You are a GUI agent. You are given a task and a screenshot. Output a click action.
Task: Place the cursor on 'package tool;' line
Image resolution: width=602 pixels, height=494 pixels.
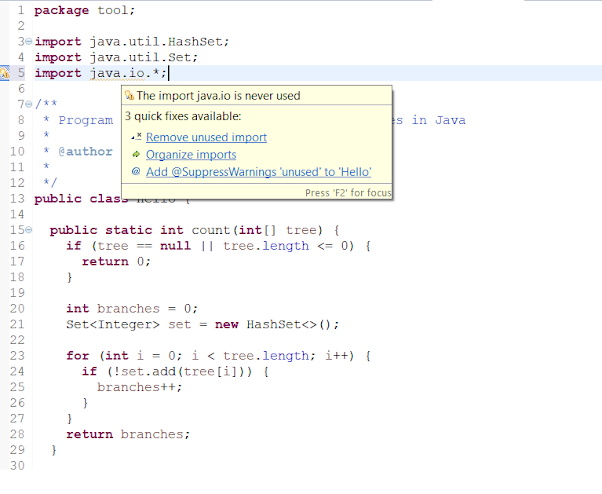click(85, 10)
